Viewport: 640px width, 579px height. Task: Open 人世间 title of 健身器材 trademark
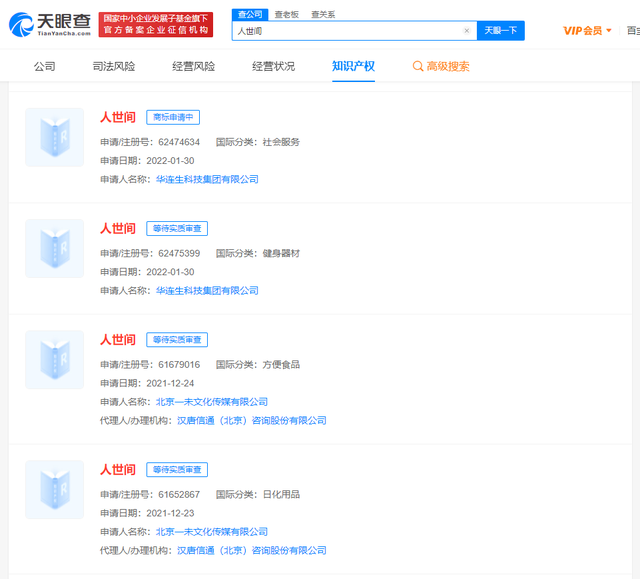[118, 228]
